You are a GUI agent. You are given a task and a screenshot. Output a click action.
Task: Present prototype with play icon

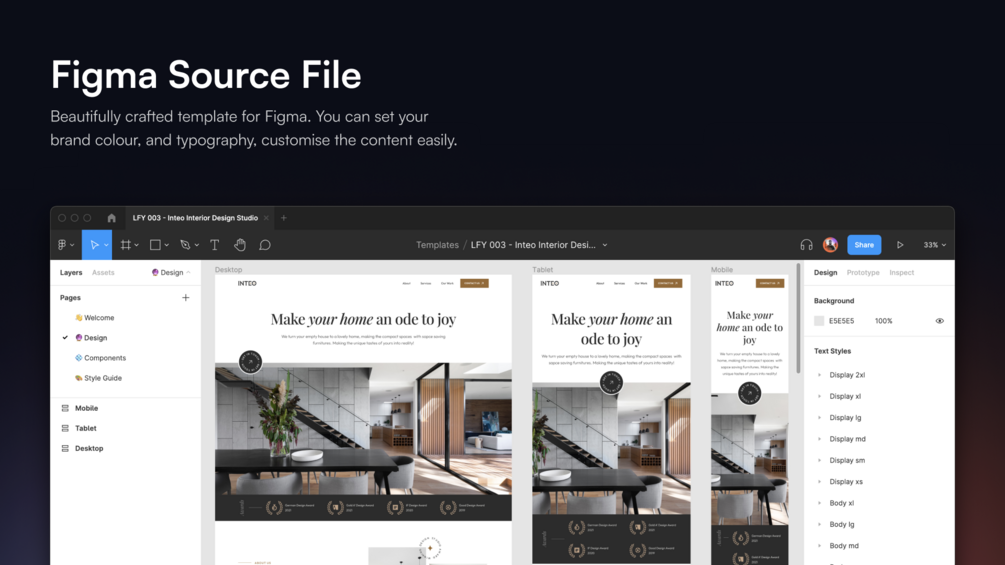click(x=900, y=245)
